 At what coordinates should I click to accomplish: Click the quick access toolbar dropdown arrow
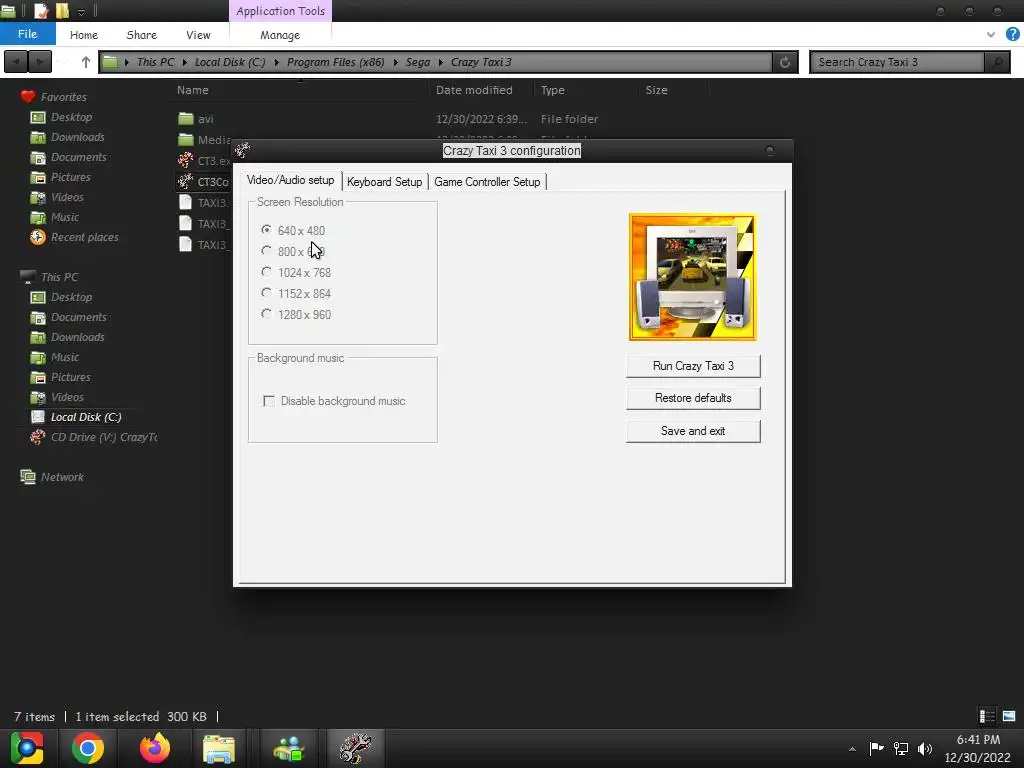[x=81, y=11]
